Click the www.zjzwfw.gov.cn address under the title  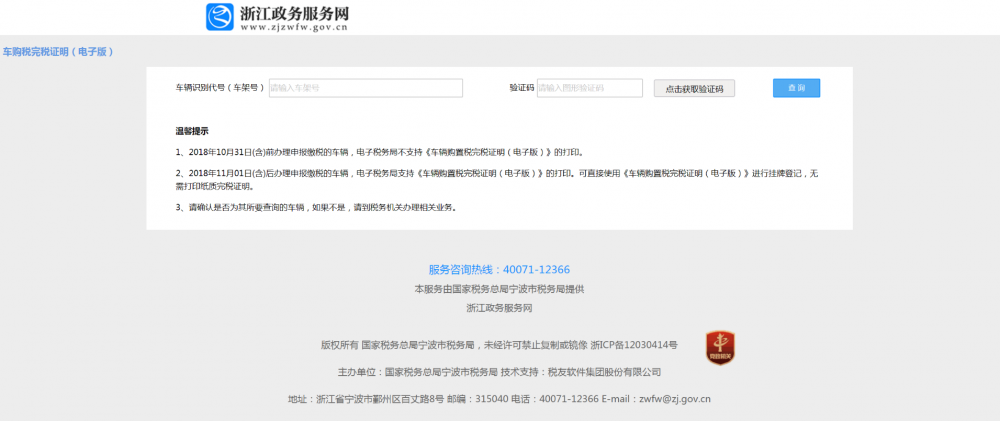point(294,27)
